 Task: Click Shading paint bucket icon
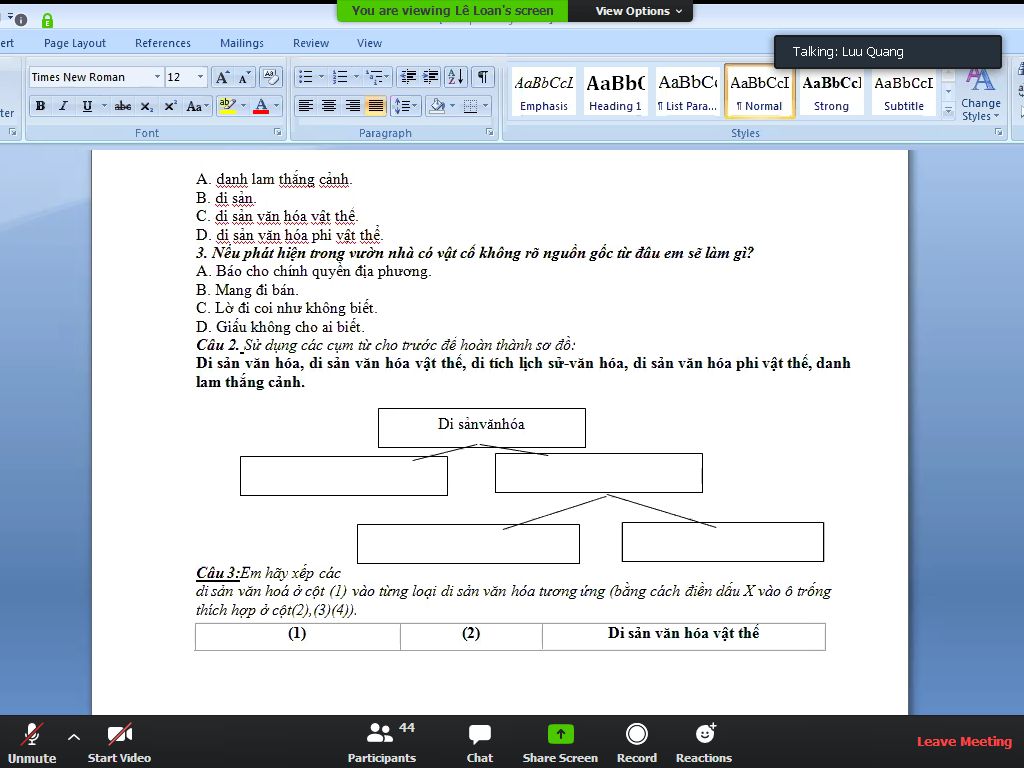point(437,106)
